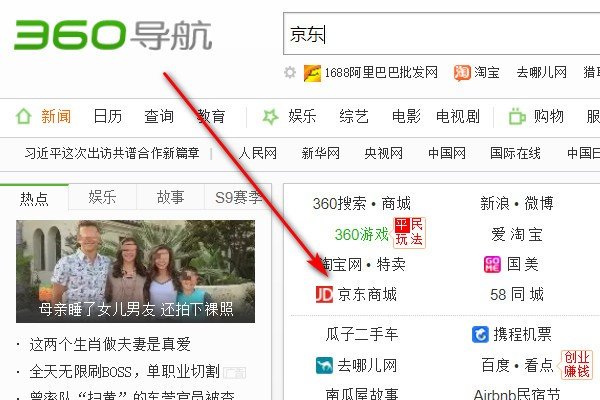The image size is (600, 400).
Task: Go to 国际在线
Action: [515, 153]
